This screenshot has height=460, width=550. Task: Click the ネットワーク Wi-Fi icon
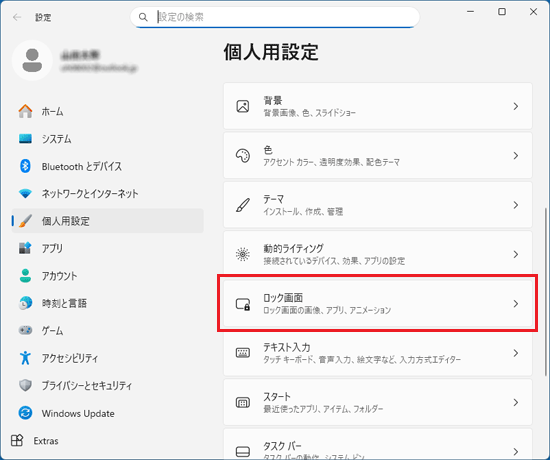coord(25,193)
